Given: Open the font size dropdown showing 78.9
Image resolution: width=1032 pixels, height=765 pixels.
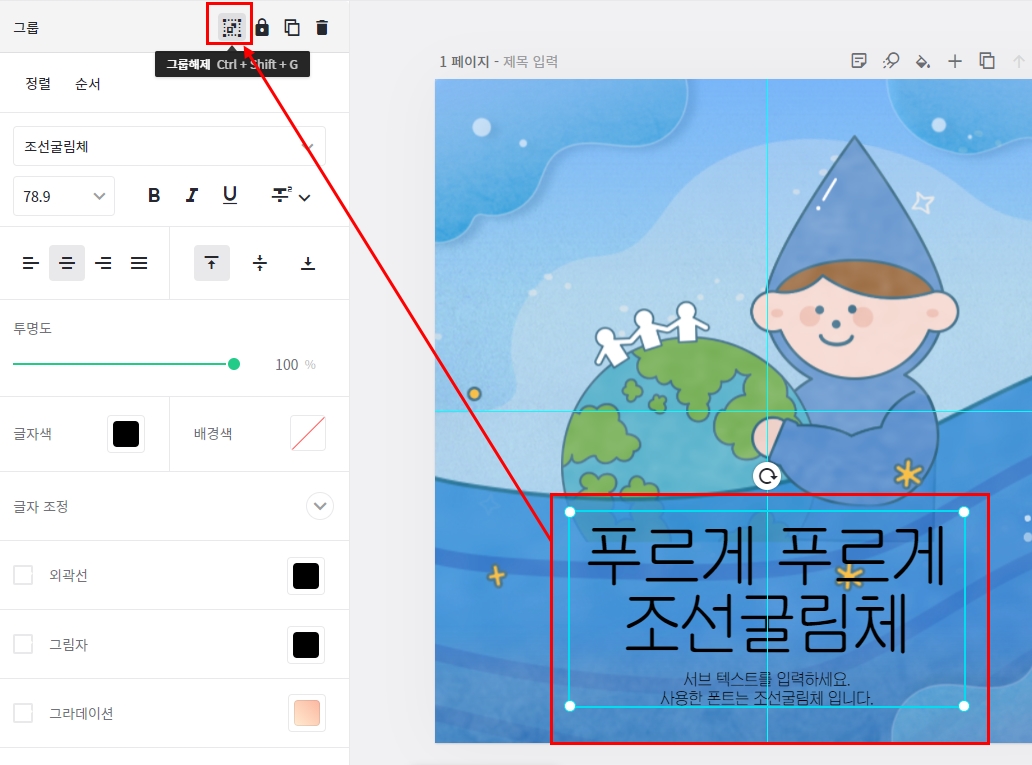Looking at the screenshot, I should 63,196.
